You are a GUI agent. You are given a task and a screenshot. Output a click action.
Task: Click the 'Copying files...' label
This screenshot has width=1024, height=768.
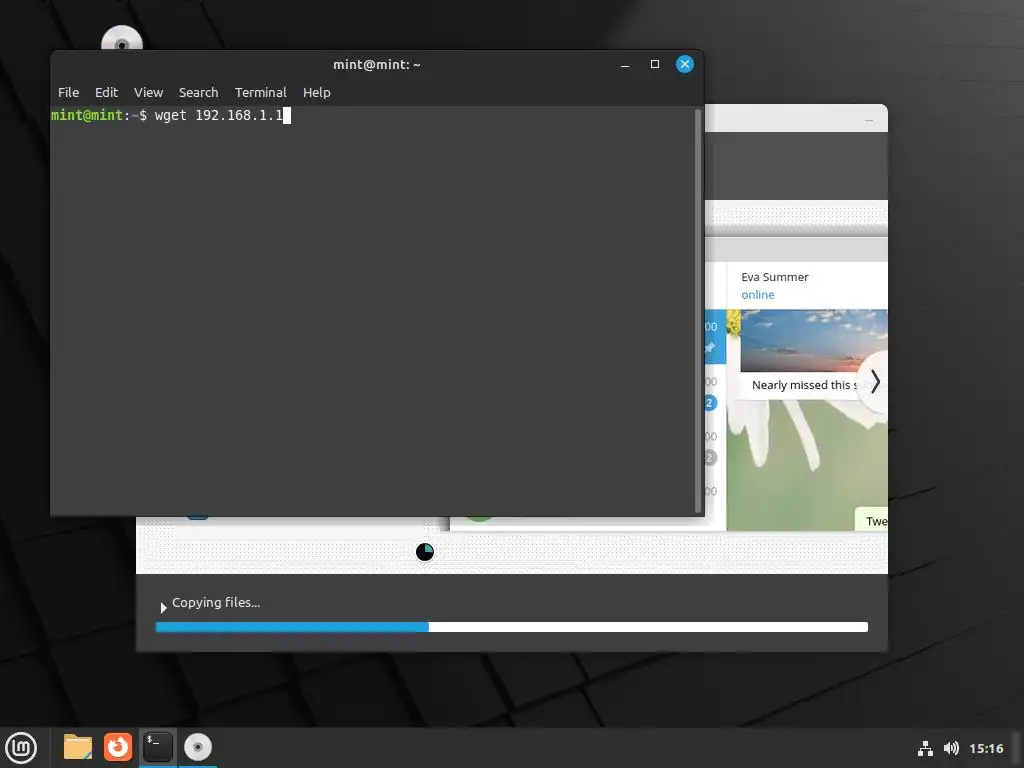(x=216, y=602)
